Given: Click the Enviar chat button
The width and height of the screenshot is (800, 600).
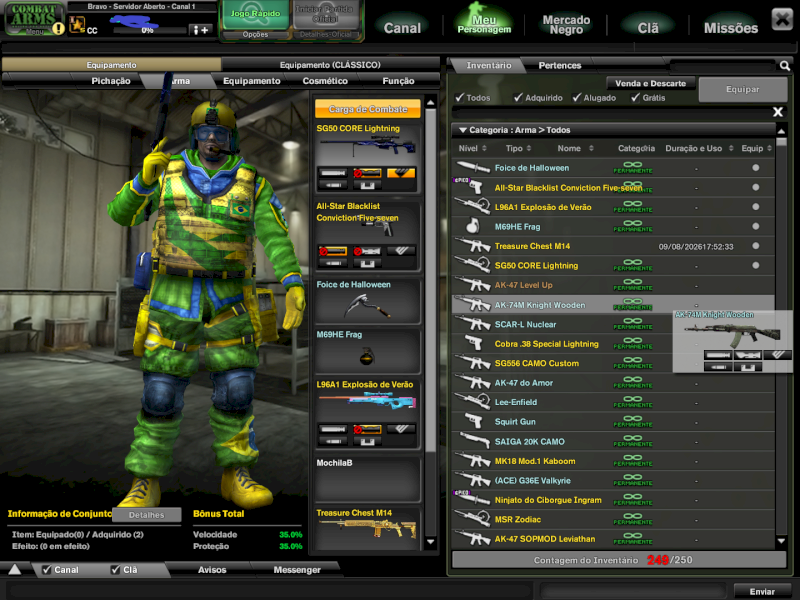Looking at the screenshot, I should point(762,591).
